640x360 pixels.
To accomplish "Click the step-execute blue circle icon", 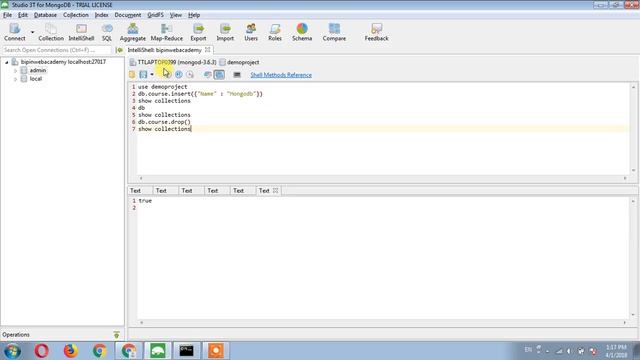I will click(179, 75).
